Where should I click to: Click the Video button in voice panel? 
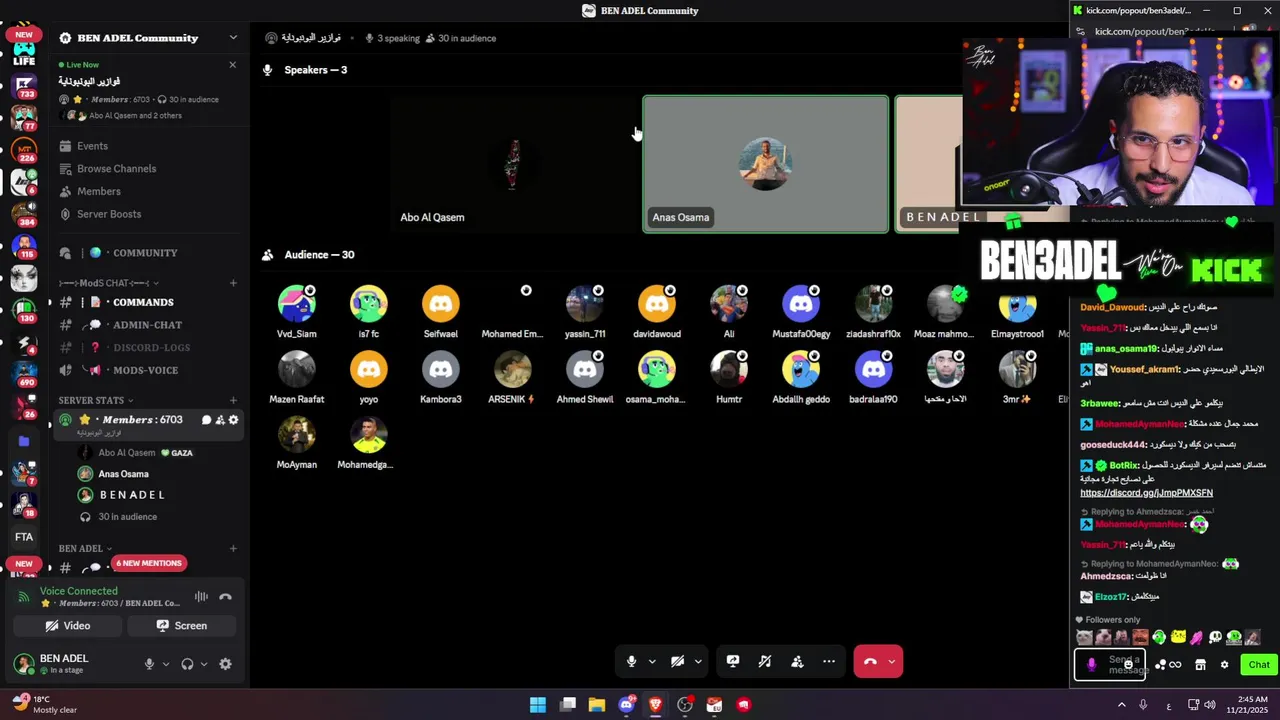click(68, 626)
